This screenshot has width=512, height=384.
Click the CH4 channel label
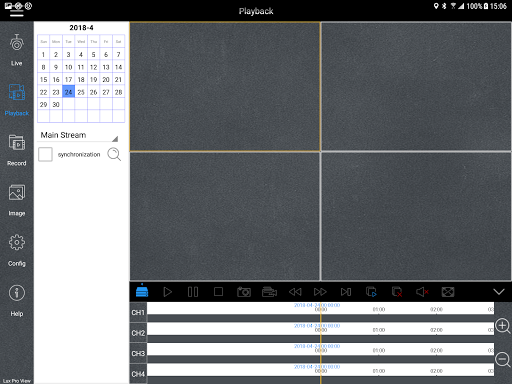138,374
